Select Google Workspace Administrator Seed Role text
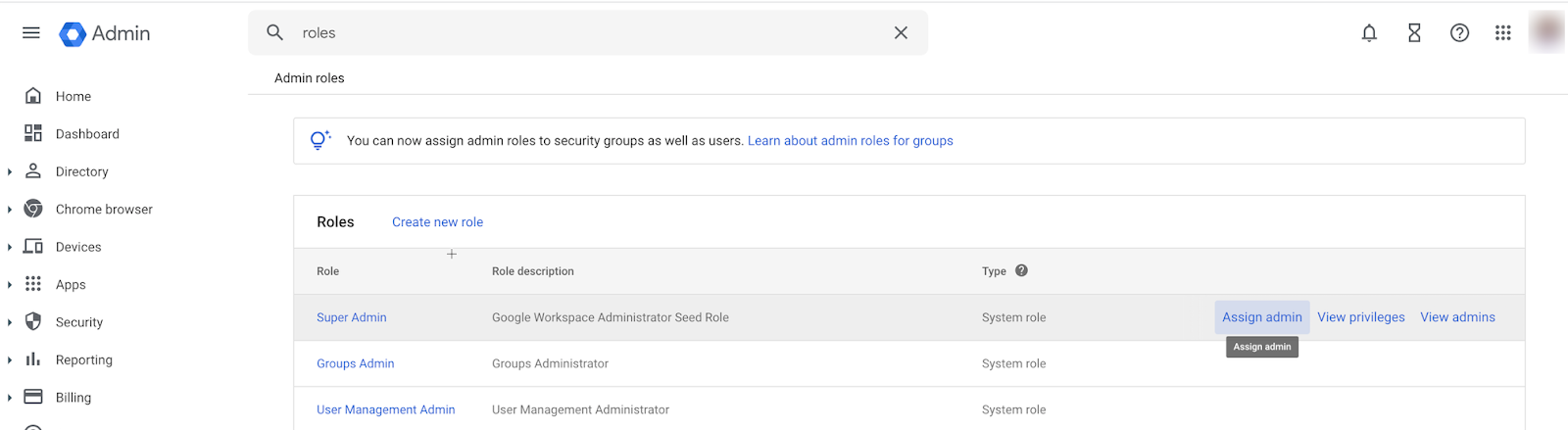Image resolution: width=1568 pixels, height=430 pixels. click(x=611, y=317)
